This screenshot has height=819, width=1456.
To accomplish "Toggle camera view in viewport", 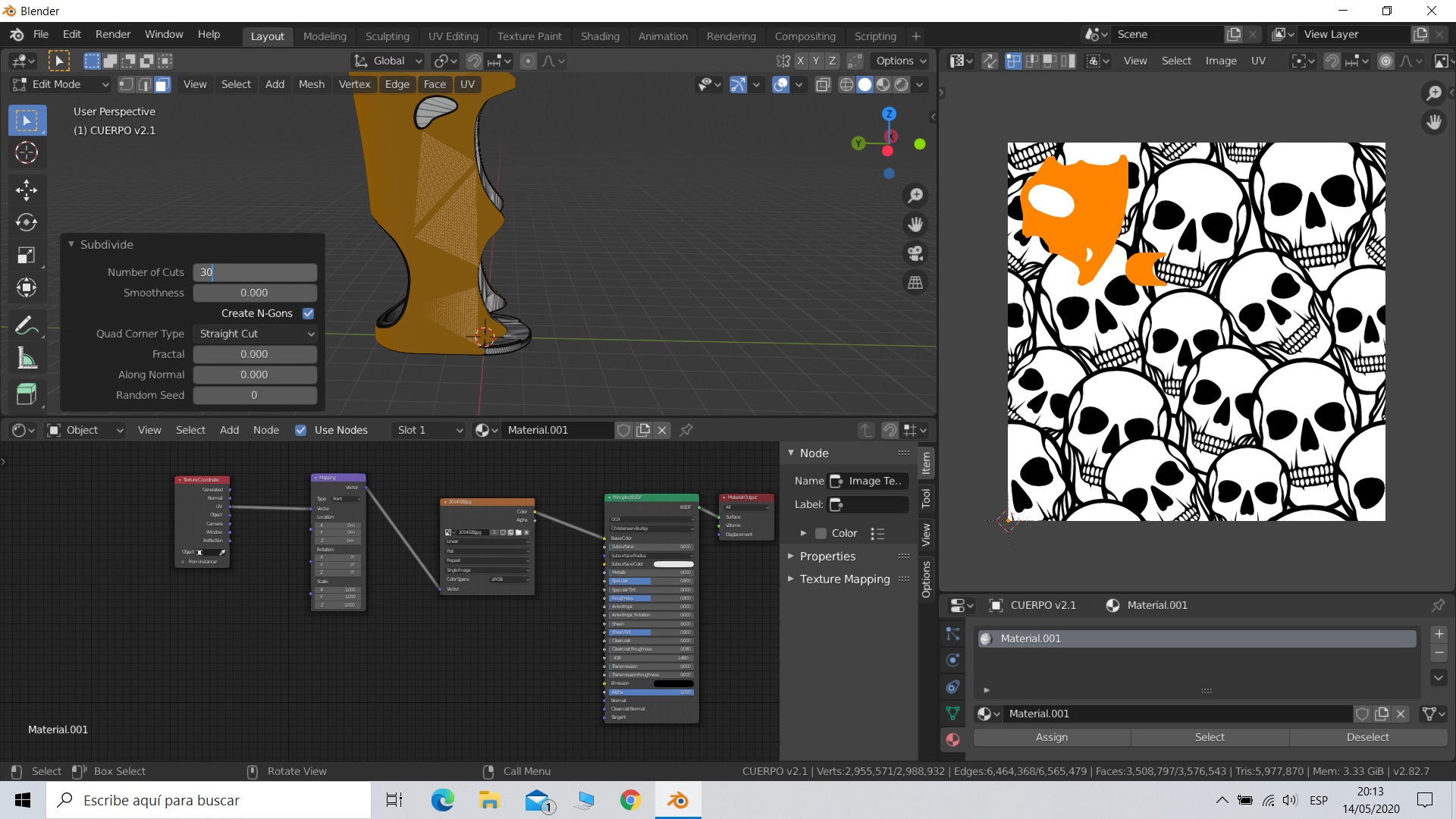I will [915, 253].
